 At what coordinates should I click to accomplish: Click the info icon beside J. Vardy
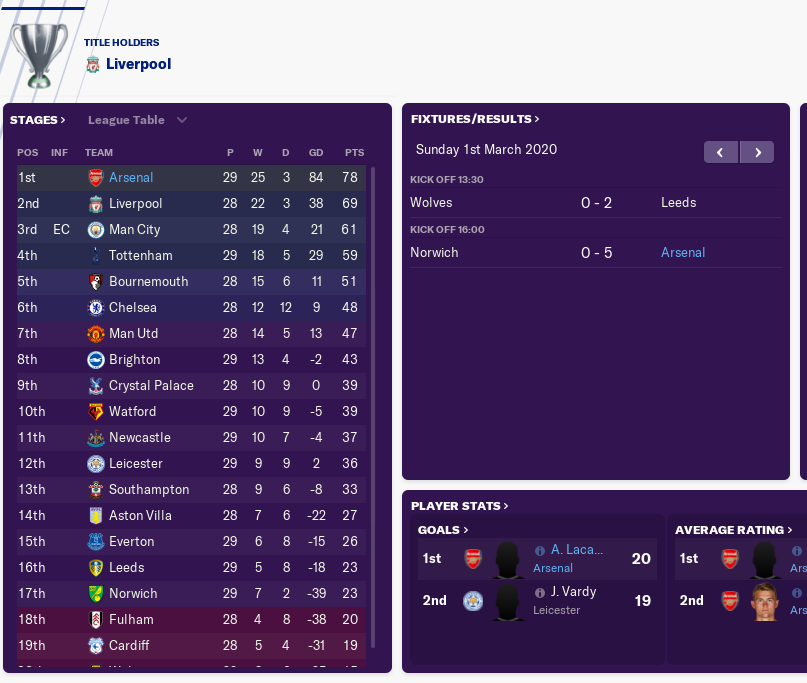point(540,593)
